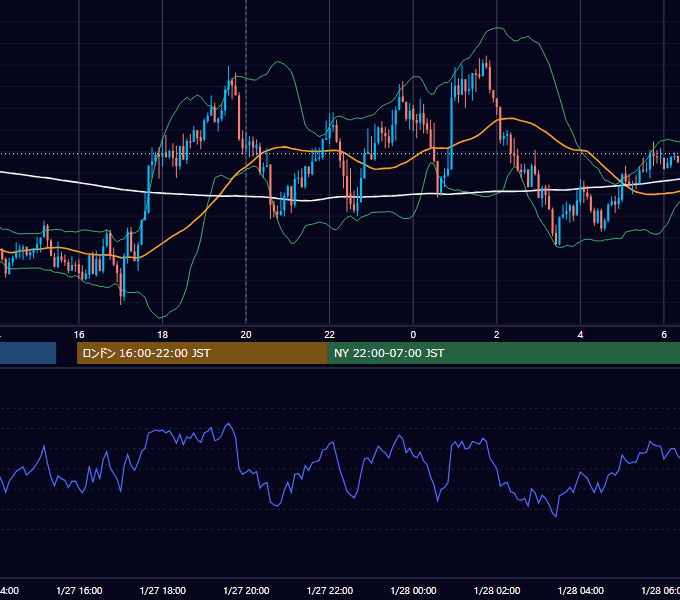Click the 1/27 20:00 date label

[246, 590]
